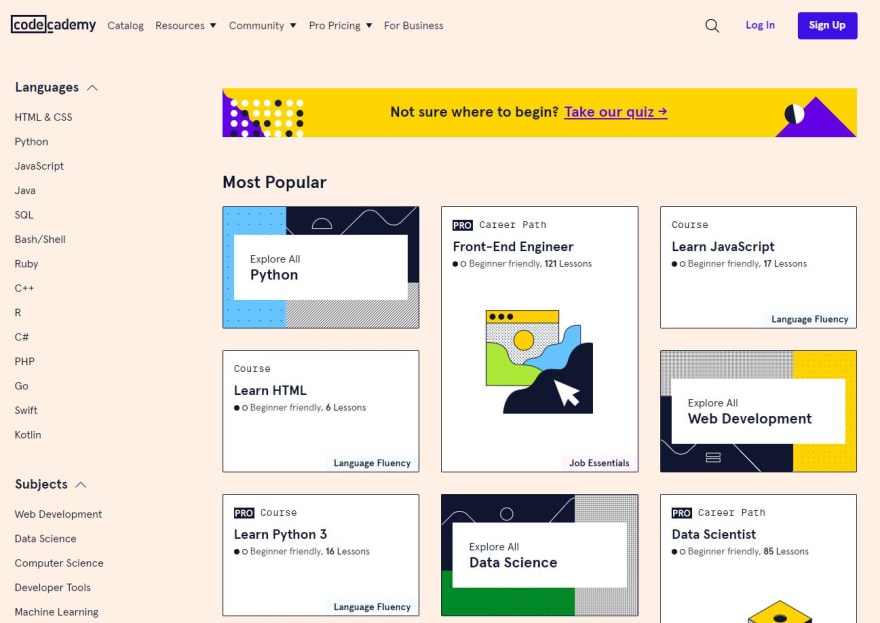
Task: Open the For Business nav item
Action: coord(414,26)
